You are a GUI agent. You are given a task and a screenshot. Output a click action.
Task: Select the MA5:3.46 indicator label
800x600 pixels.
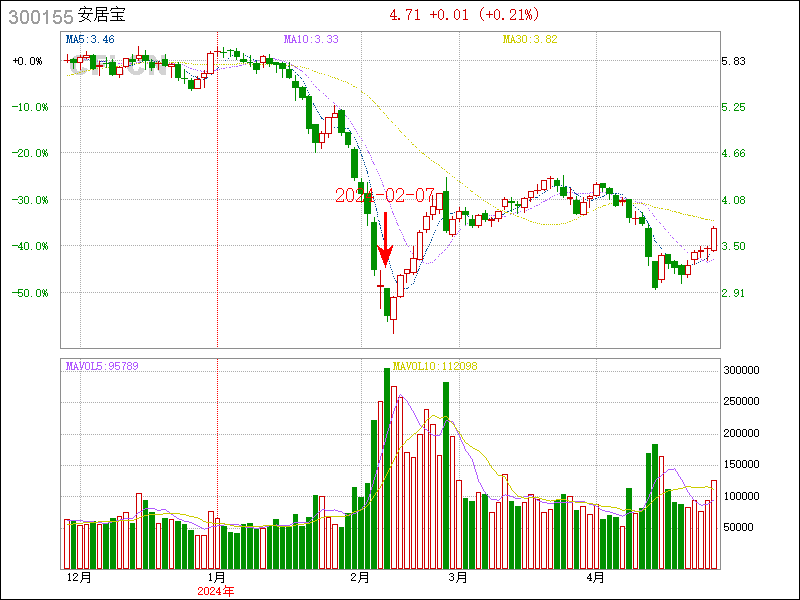[90, 39]
